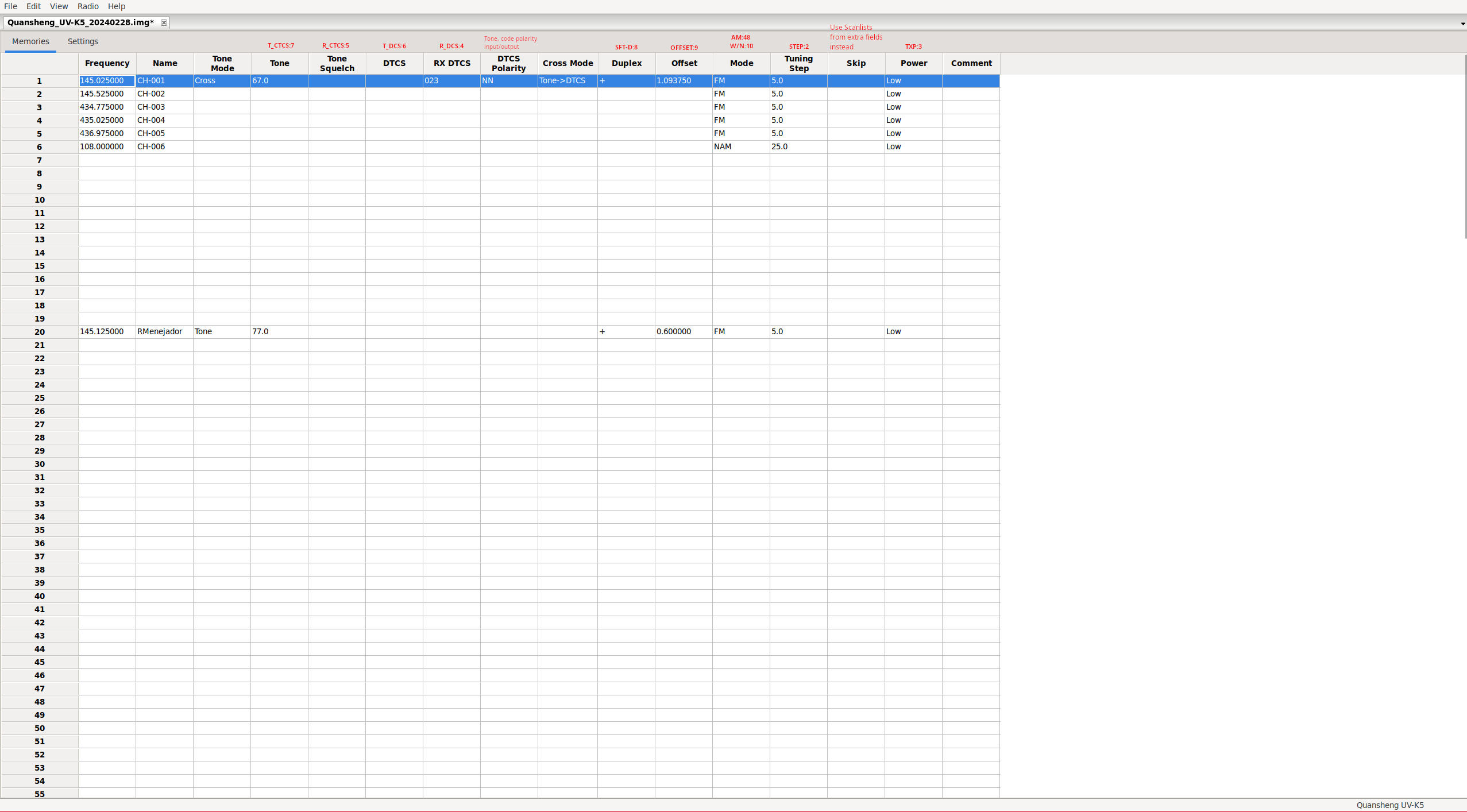Close the Quansheng_UV-K5 image tab

click(x=164, y=22)
